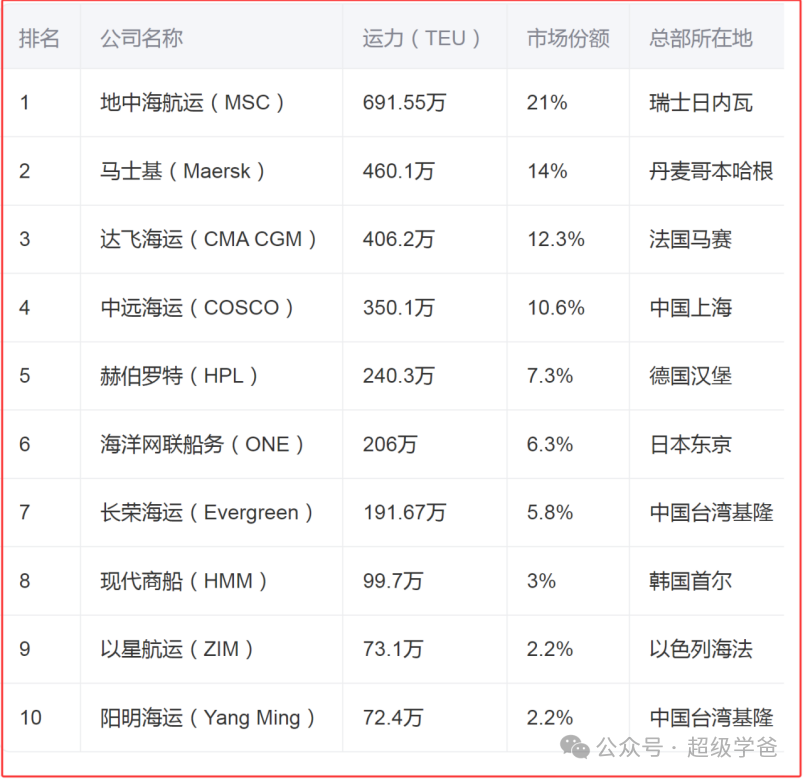
Task: Click the 运力（TEU） column header
Action: [422, 38]
